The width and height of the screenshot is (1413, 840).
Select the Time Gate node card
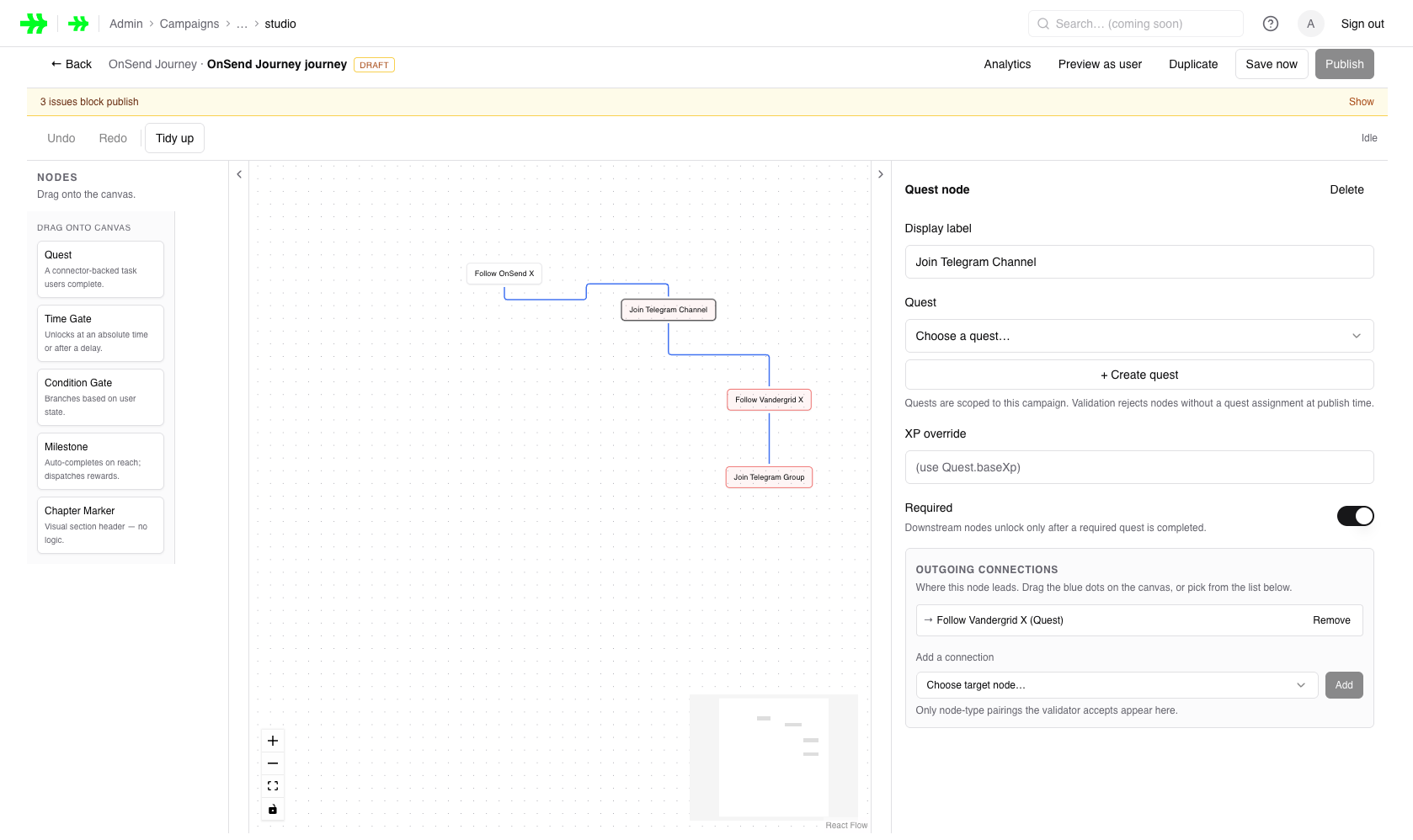(x=100, y=333)
